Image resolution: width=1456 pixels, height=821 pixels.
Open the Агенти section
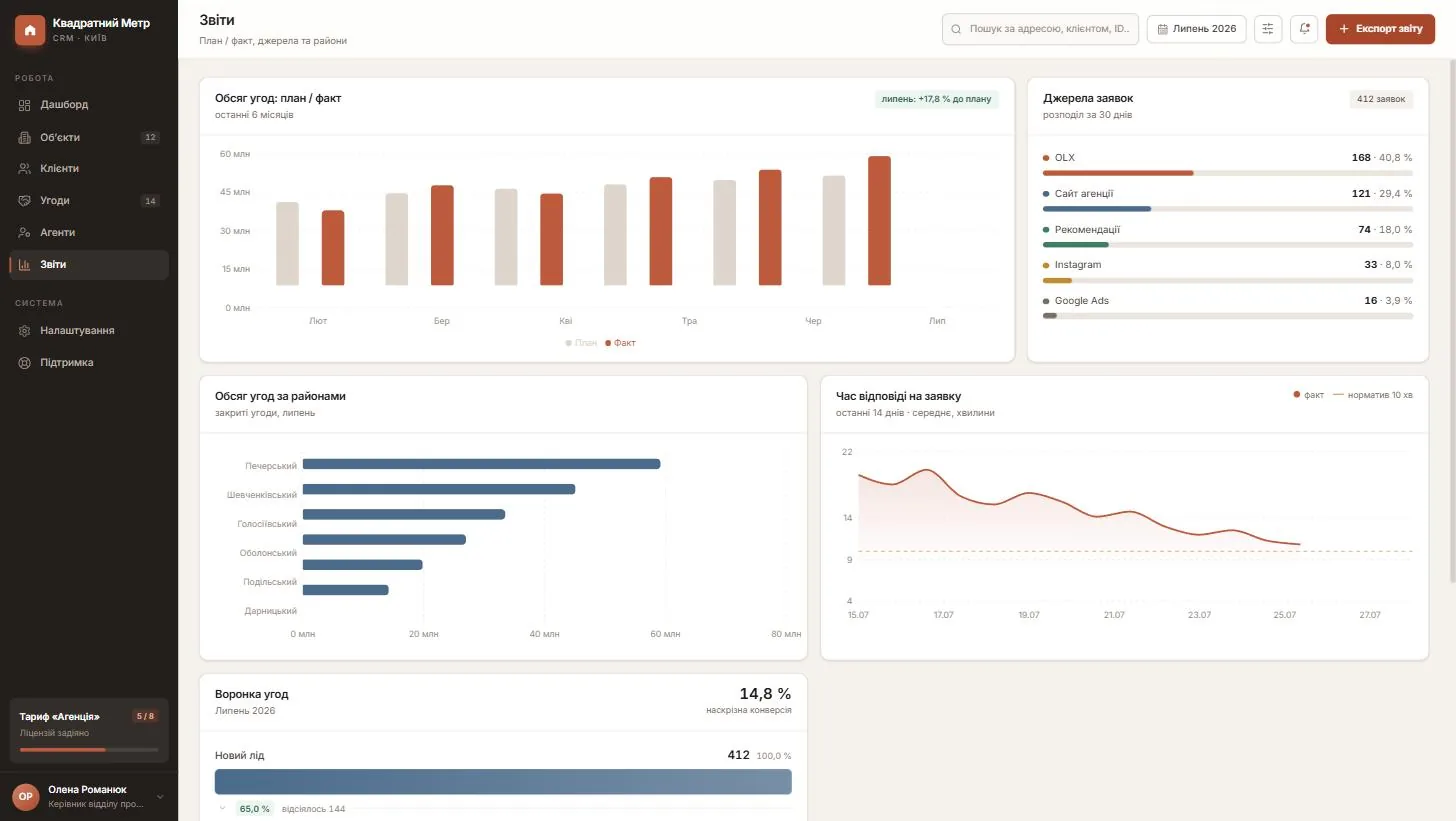click(88, 233)
